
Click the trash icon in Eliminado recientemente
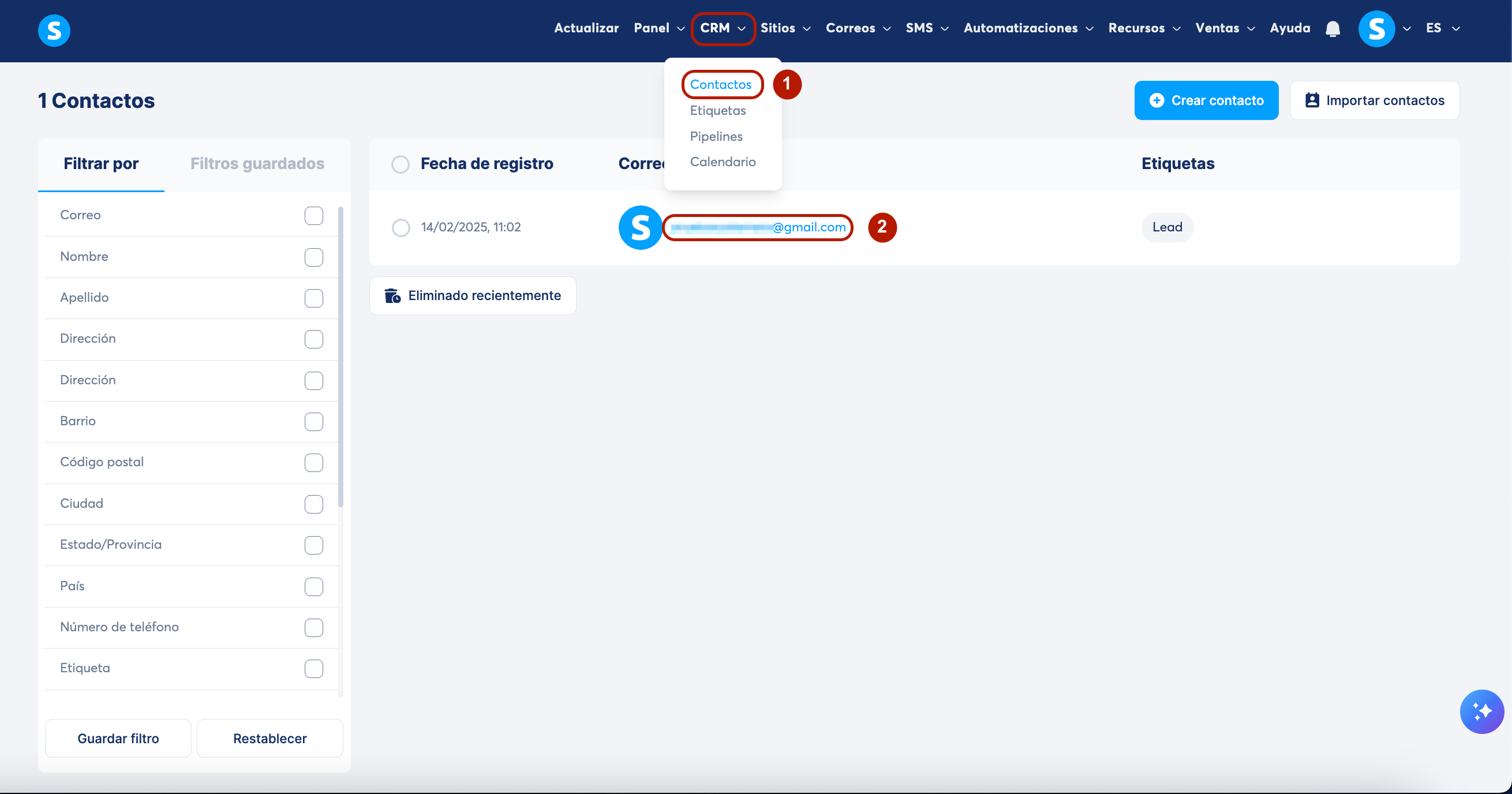point(392,296)
